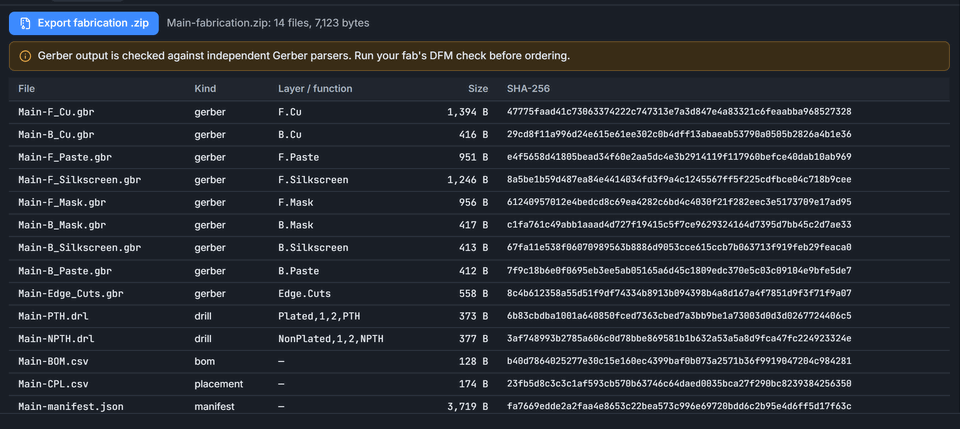Select file name Main-CPL.csv
The image size is (960, 429).
coord(53,384)
